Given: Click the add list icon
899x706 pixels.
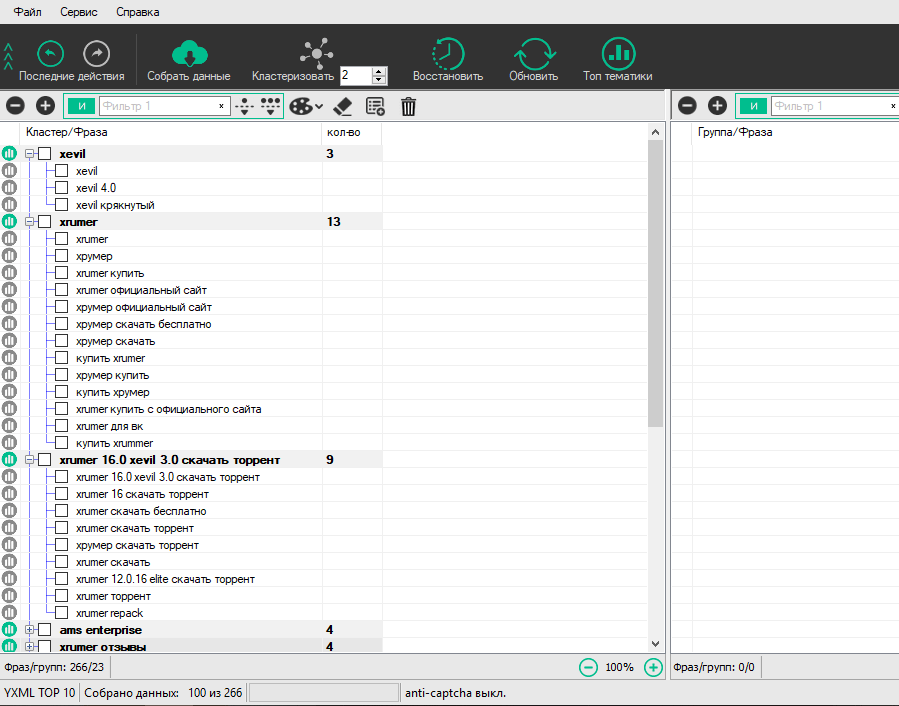Looking at the screenshot, I should 376,106.
